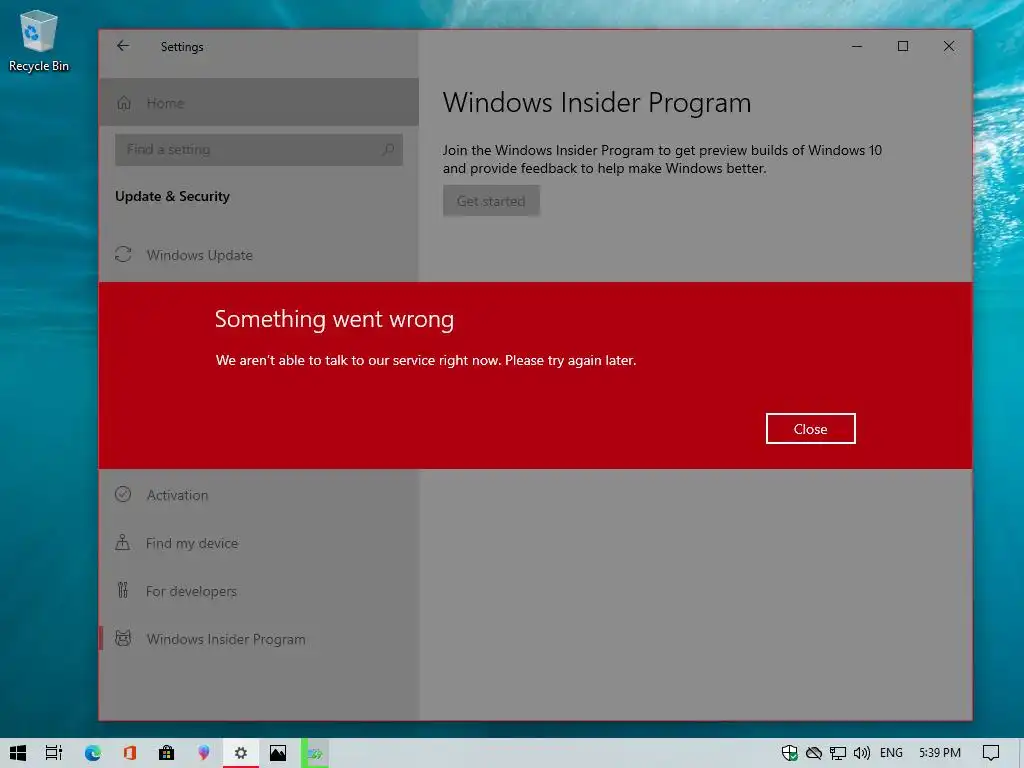Screen dimensions: 1024x768
Task: Select Windows Update in sidebar
Action: pos(259,255)
